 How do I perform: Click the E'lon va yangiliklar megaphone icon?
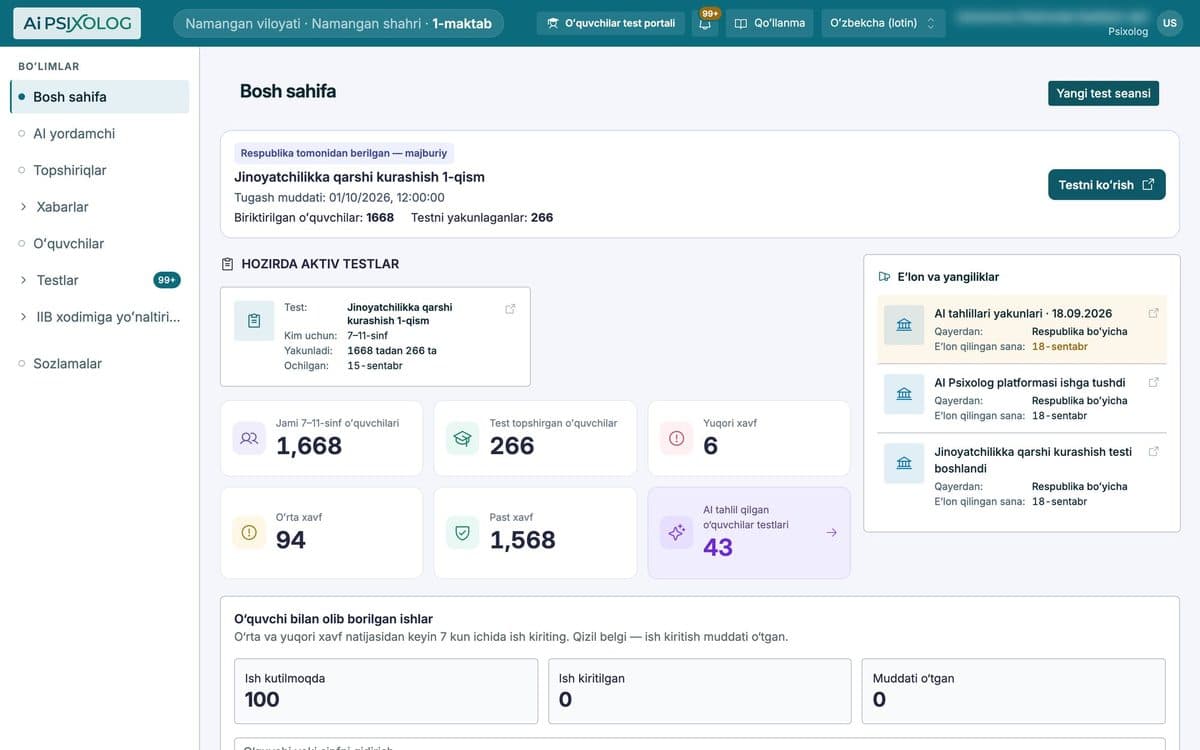coord(884,277)
